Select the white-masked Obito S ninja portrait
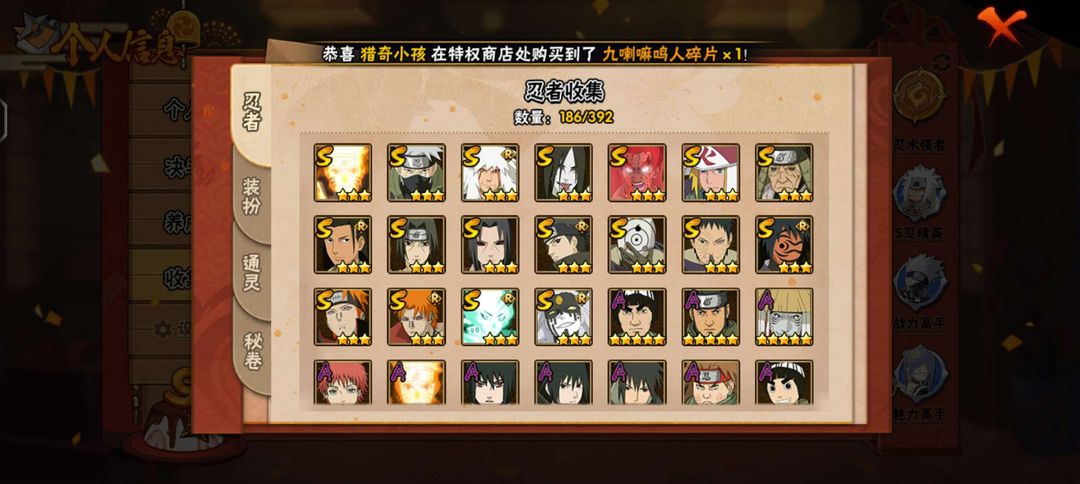 [637, 245]
